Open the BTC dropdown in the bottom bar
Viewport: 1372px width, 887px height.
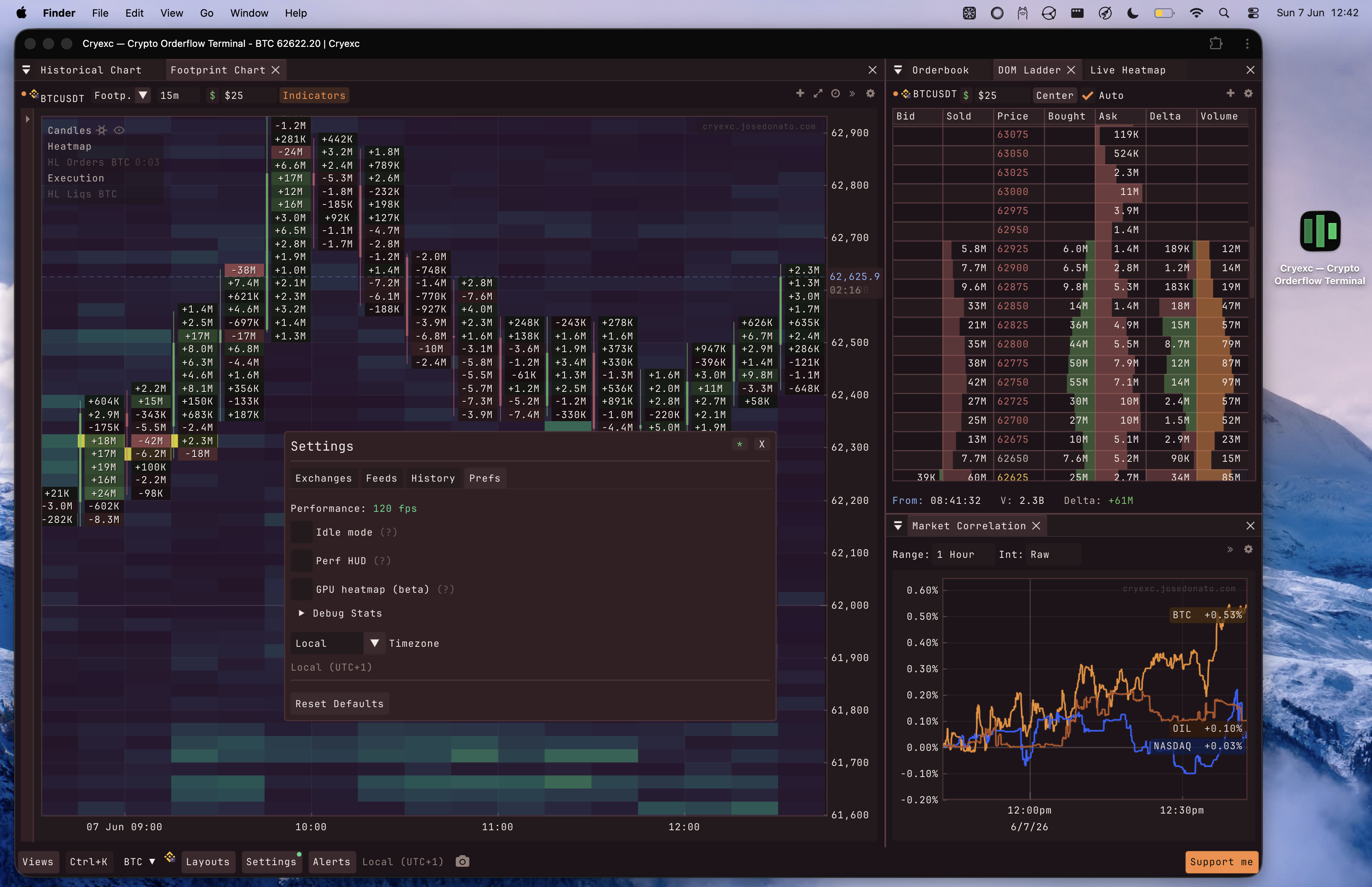tap(139, 862)
